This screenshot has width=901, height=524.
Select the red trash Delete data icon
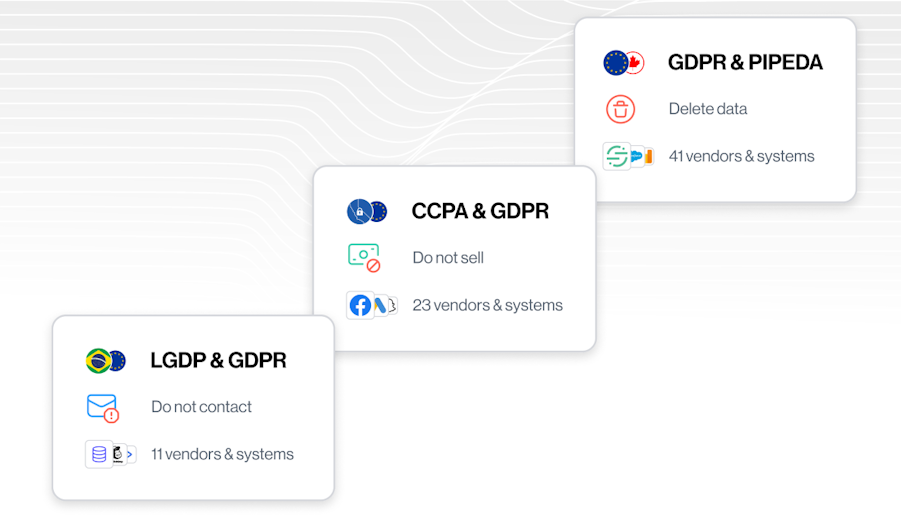coord(621,109)
